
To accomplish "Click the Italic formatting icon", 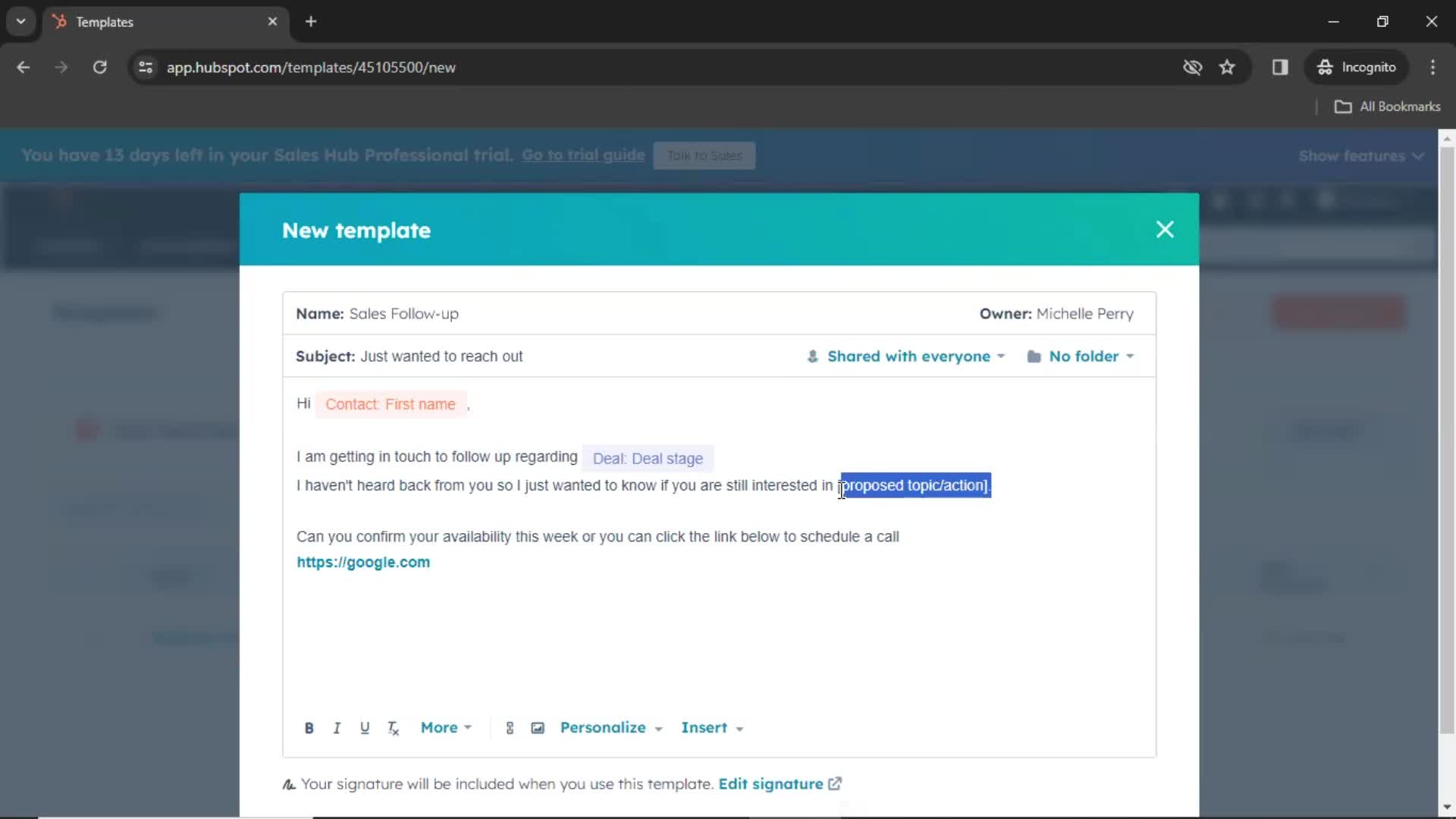I will tap(338, 728).
